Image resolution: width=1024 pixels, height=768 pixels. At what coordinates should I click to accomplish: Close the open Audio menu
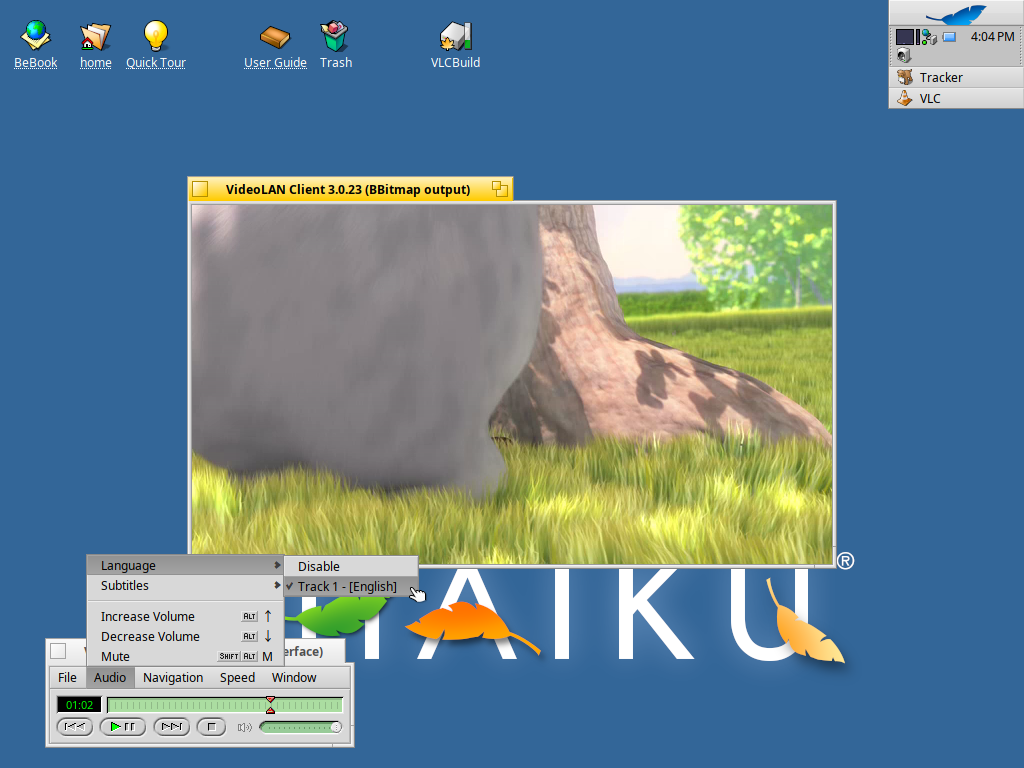point(110,677)
